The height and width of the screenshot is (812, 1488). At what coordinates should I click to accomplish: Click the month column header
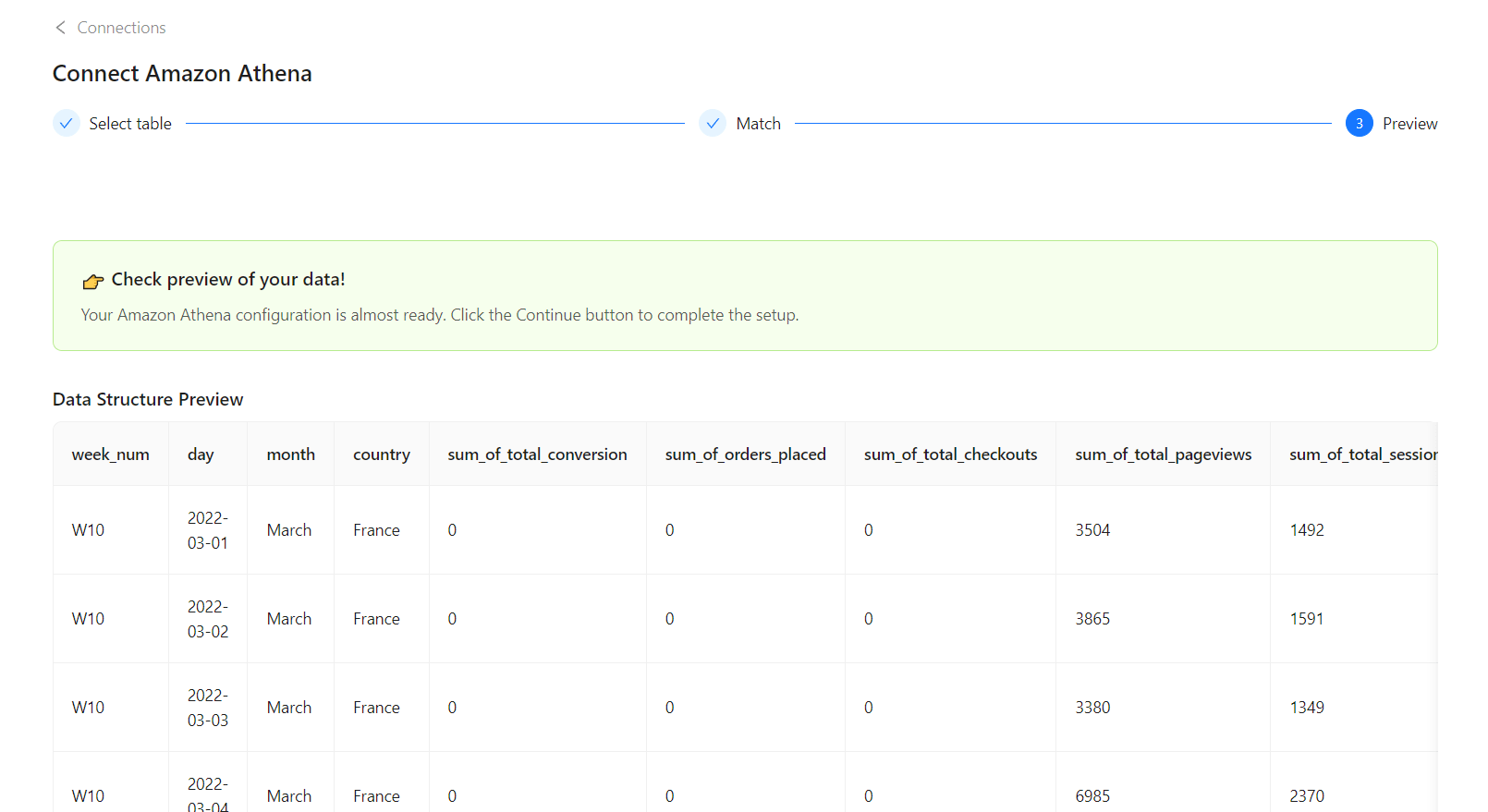(x=291, y=454)
